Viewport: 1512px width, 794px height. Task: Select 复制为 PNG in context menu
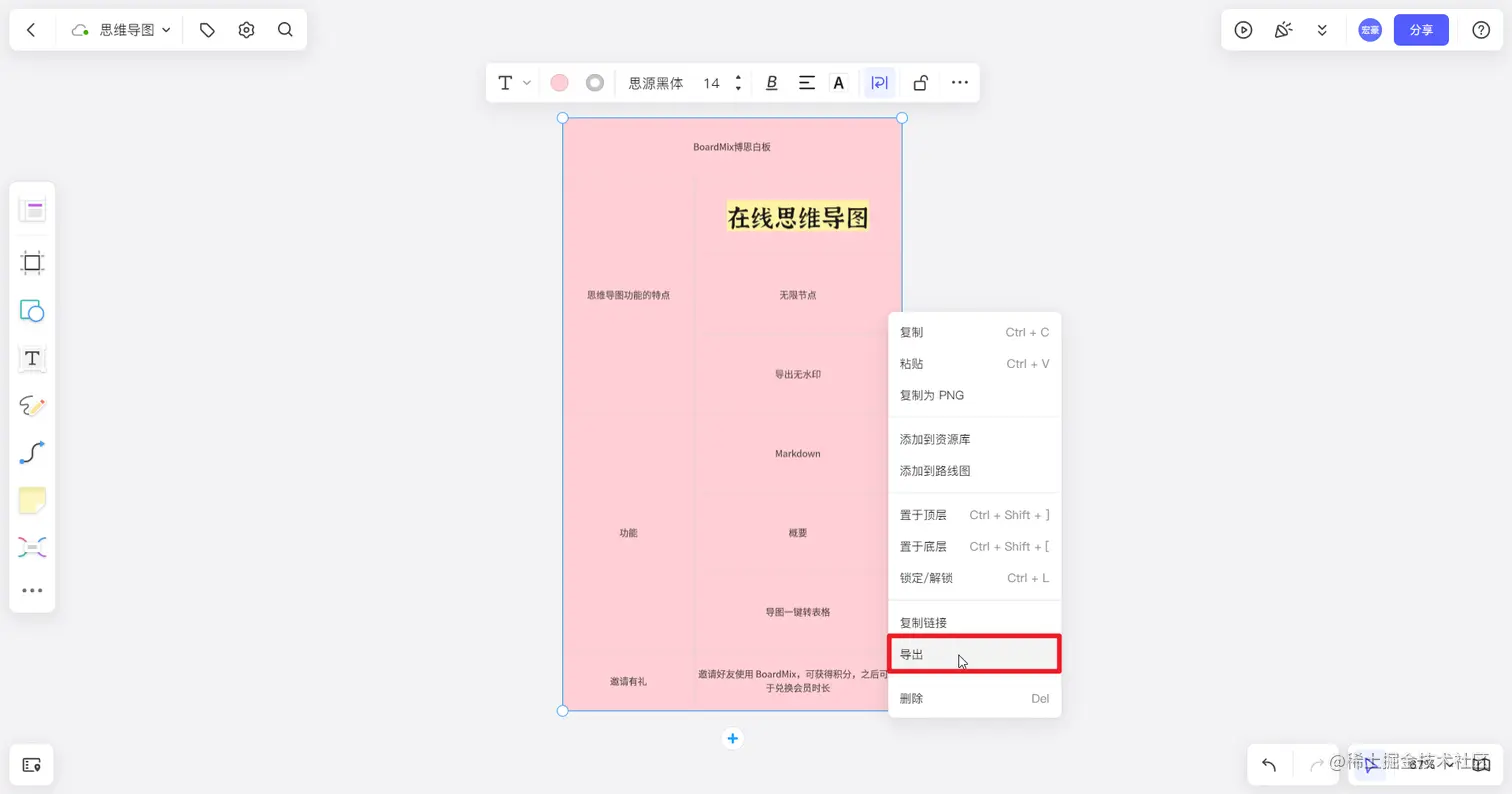(975, 395)
